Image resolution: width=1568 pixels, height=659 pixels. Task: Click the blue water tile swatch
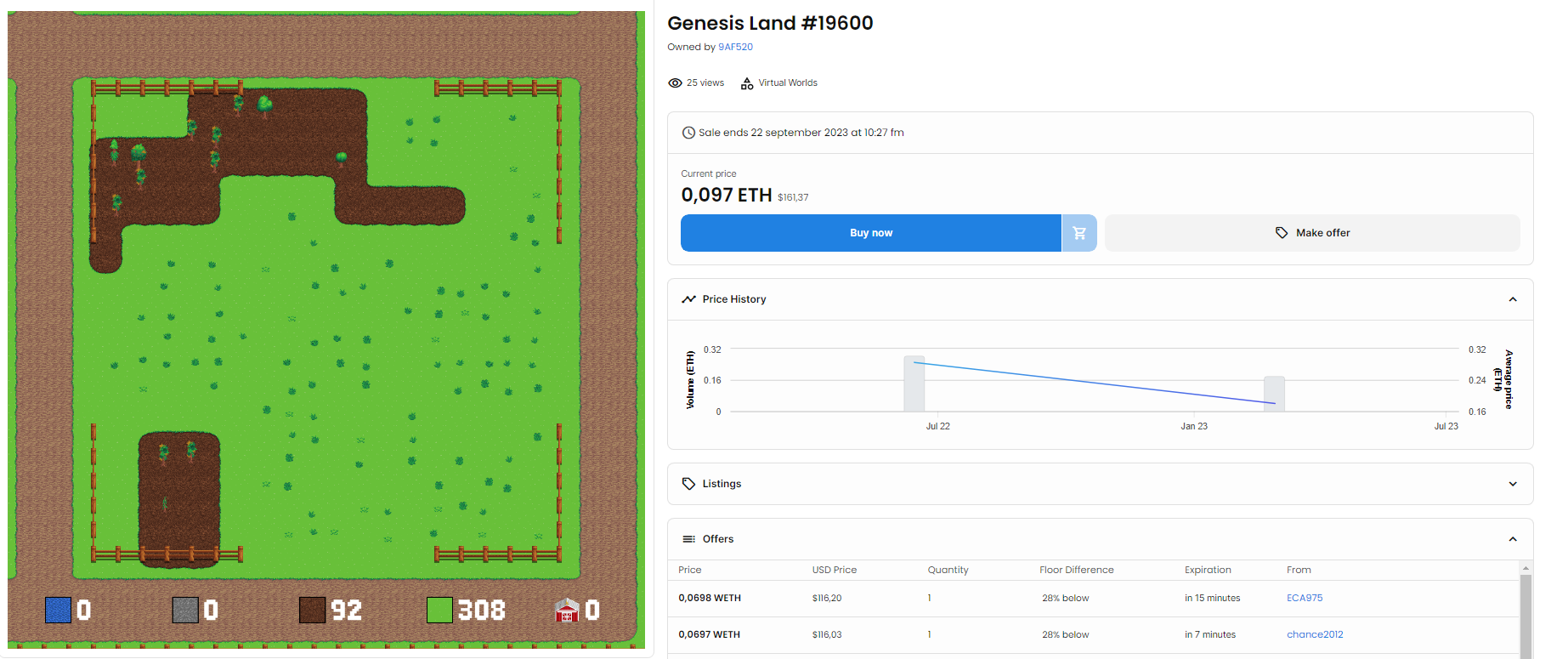pos(58,610)
